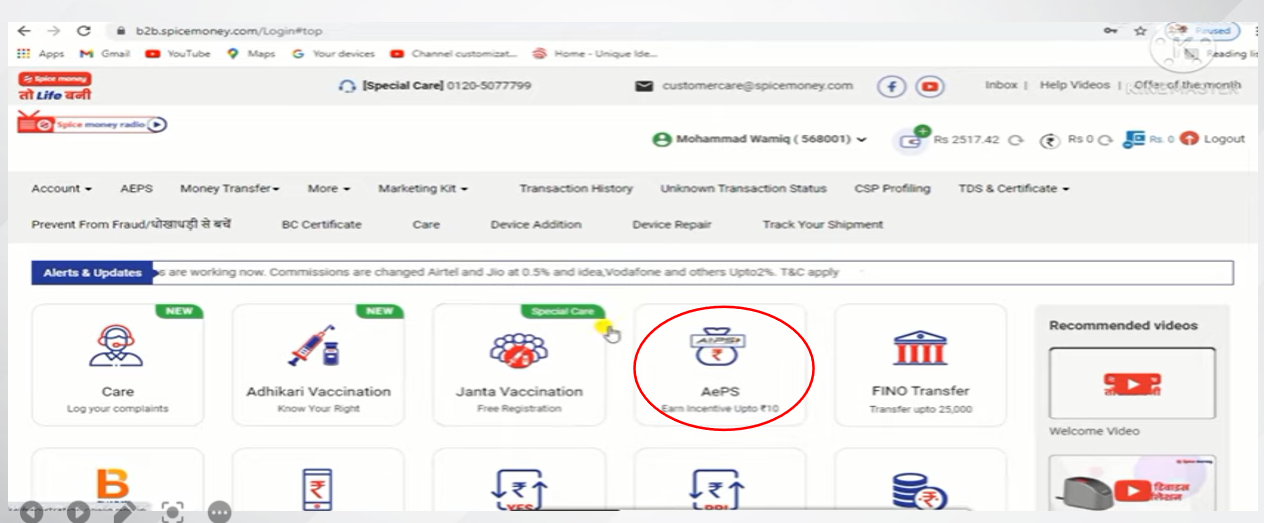Viewport: 1264px width, 523px height.
Task: Open CSP Profiling menu item
Action: point(892,188)
